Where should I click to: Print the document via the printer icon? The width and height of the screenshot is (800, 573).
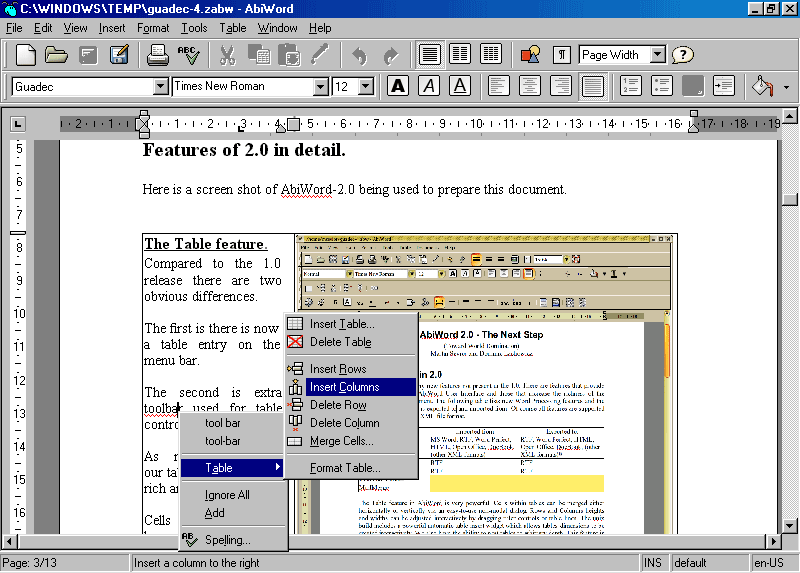[158, 55]
